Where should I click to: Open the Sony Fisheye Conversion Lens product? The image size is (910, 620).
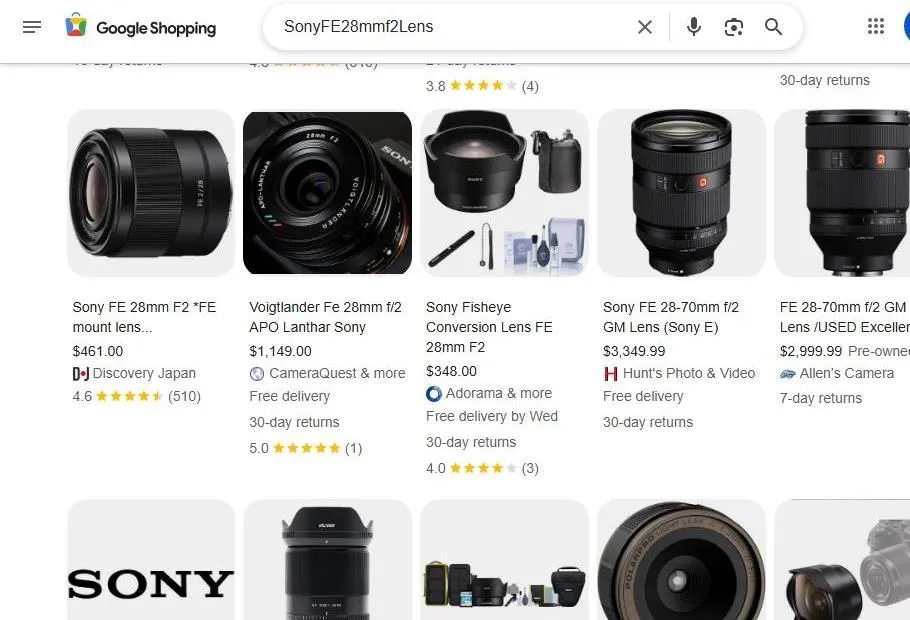coord(489,327)
